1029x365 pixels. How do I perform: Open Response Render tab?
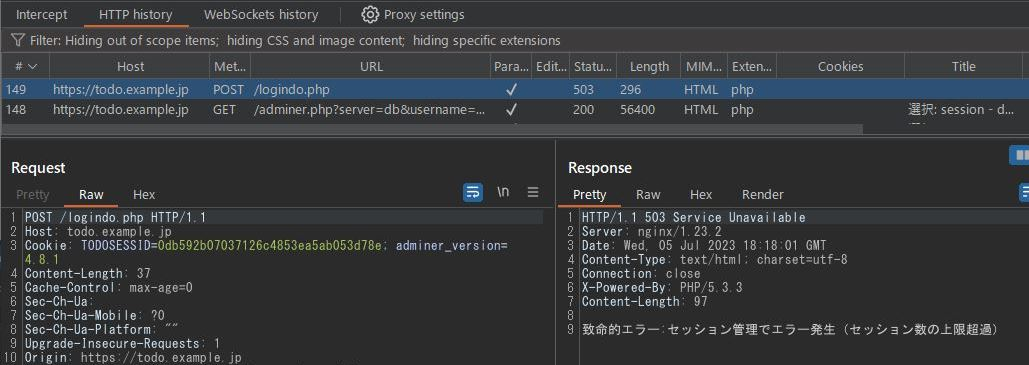763,194
